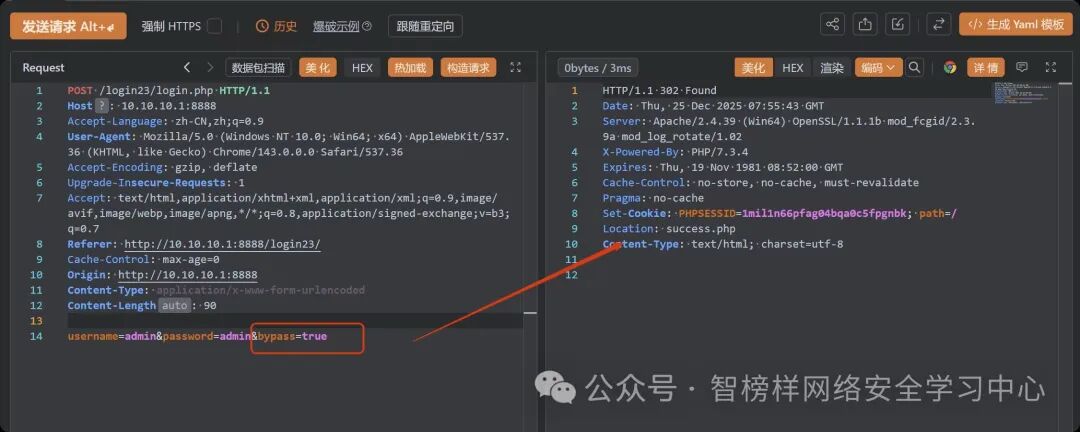The image size is (1080, 432).
Task: Go to next request with right chevron
Action: (x=210, y=68)
